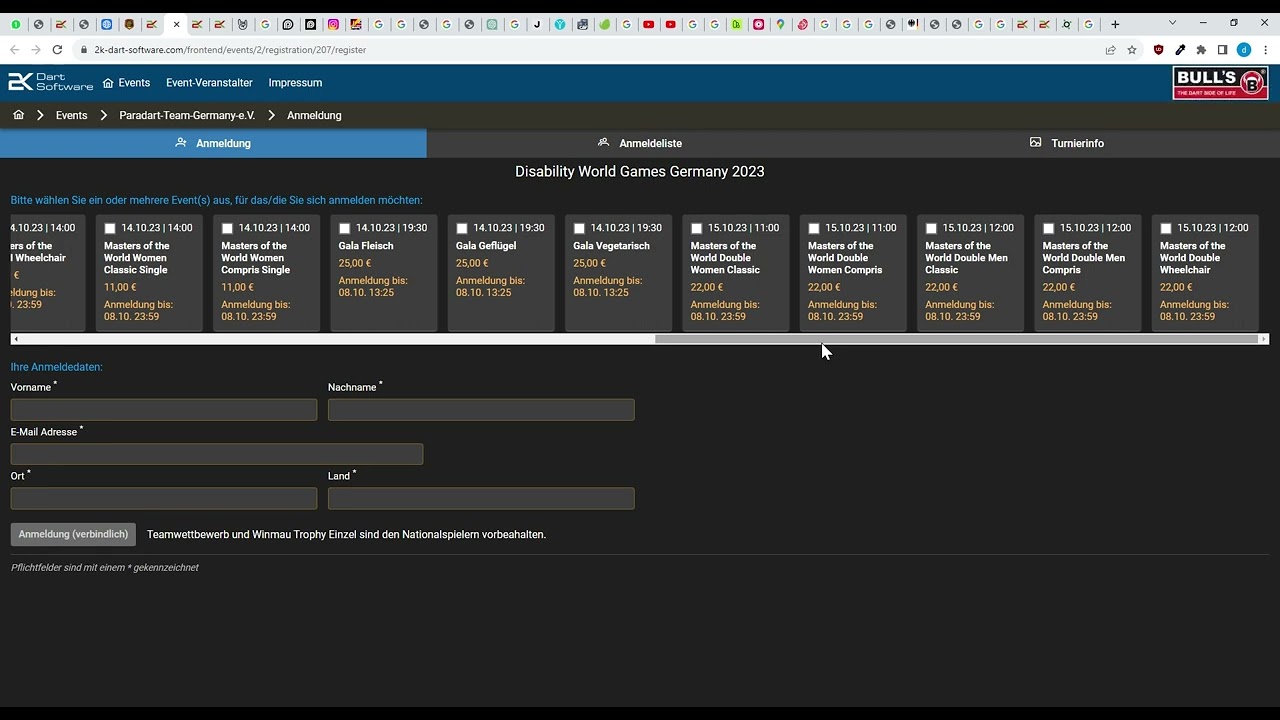This screenshot has width=1280, height=720.
Task: Open the Chrome profile avatar
Action: pyautogui.click(x=1244, y=50)
